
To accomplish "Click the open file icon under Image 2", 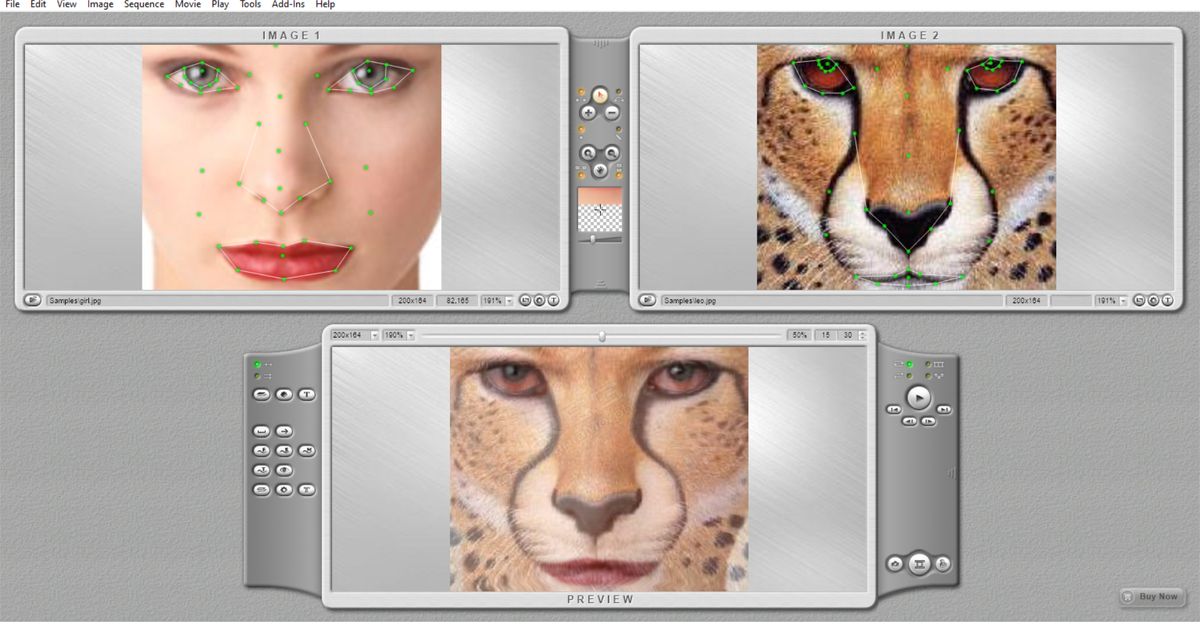I will (x=647, y=300).
